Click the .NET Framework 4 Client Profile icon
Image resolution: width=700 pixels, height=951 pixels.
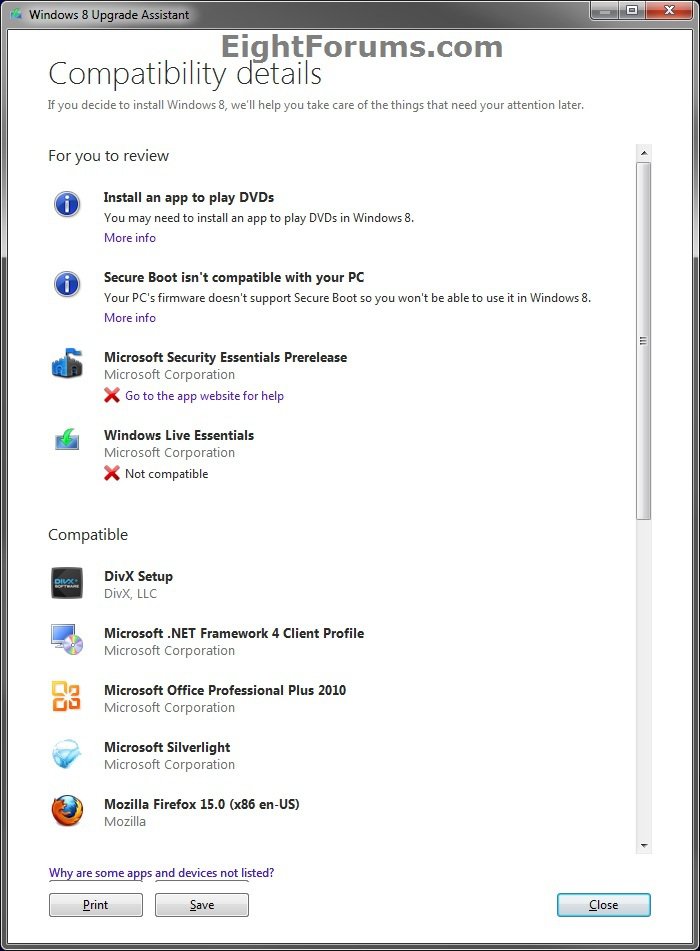(67, 640)
